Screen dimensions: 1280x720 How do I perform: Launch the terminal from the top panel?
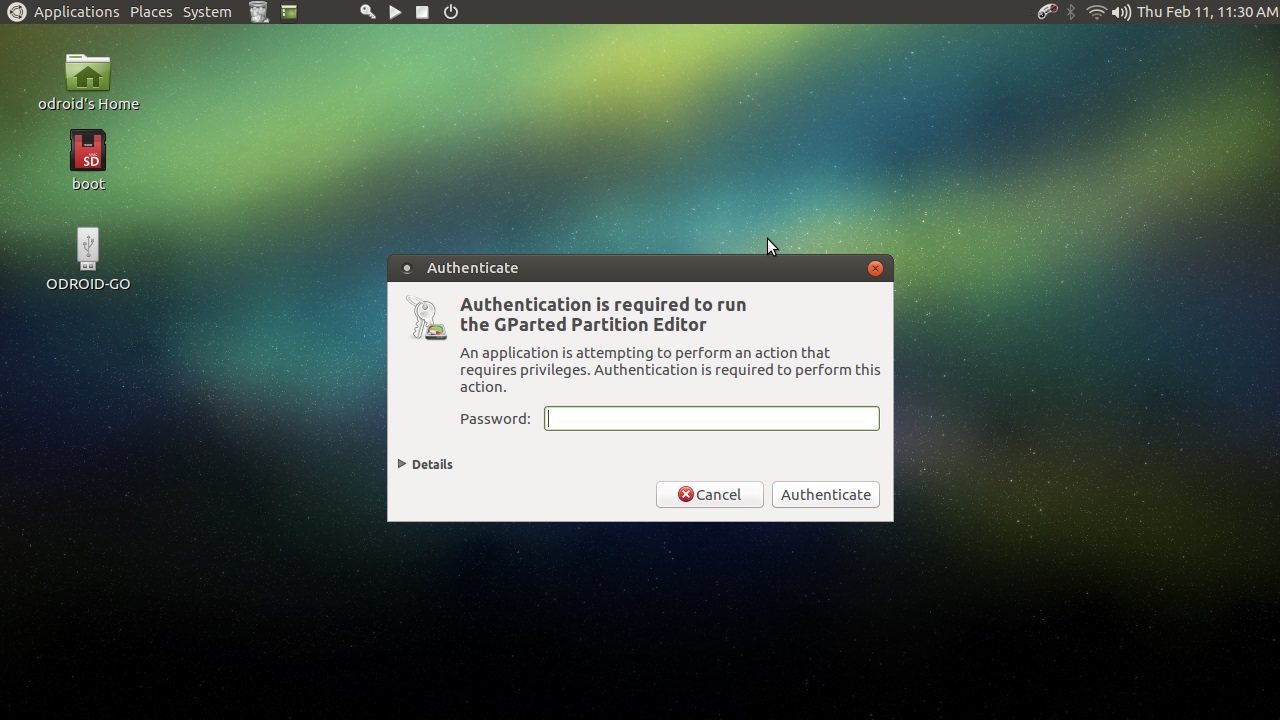tap(289, 12)
